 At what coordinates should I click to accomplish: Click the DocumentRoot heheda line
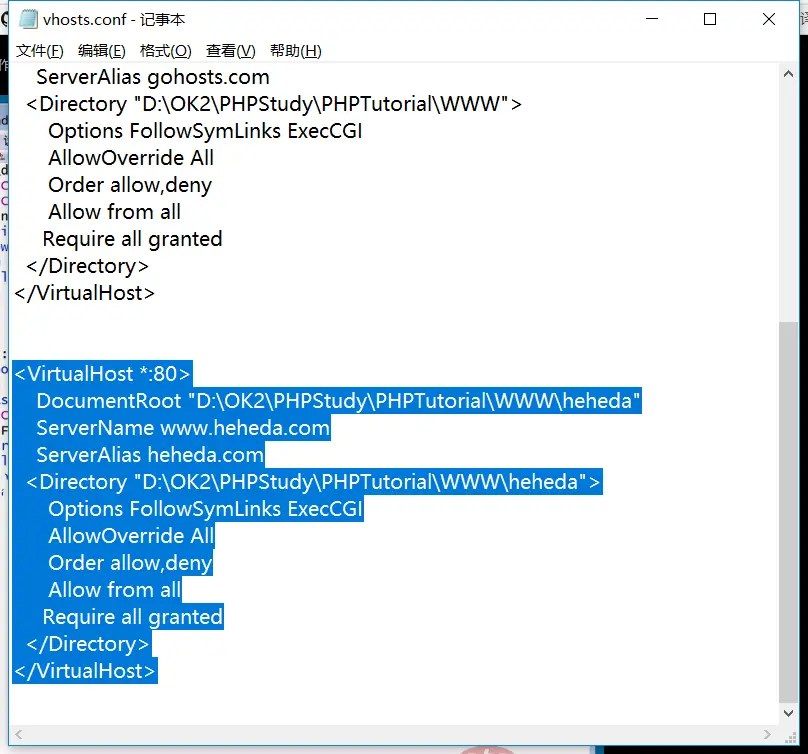[338, 400]
